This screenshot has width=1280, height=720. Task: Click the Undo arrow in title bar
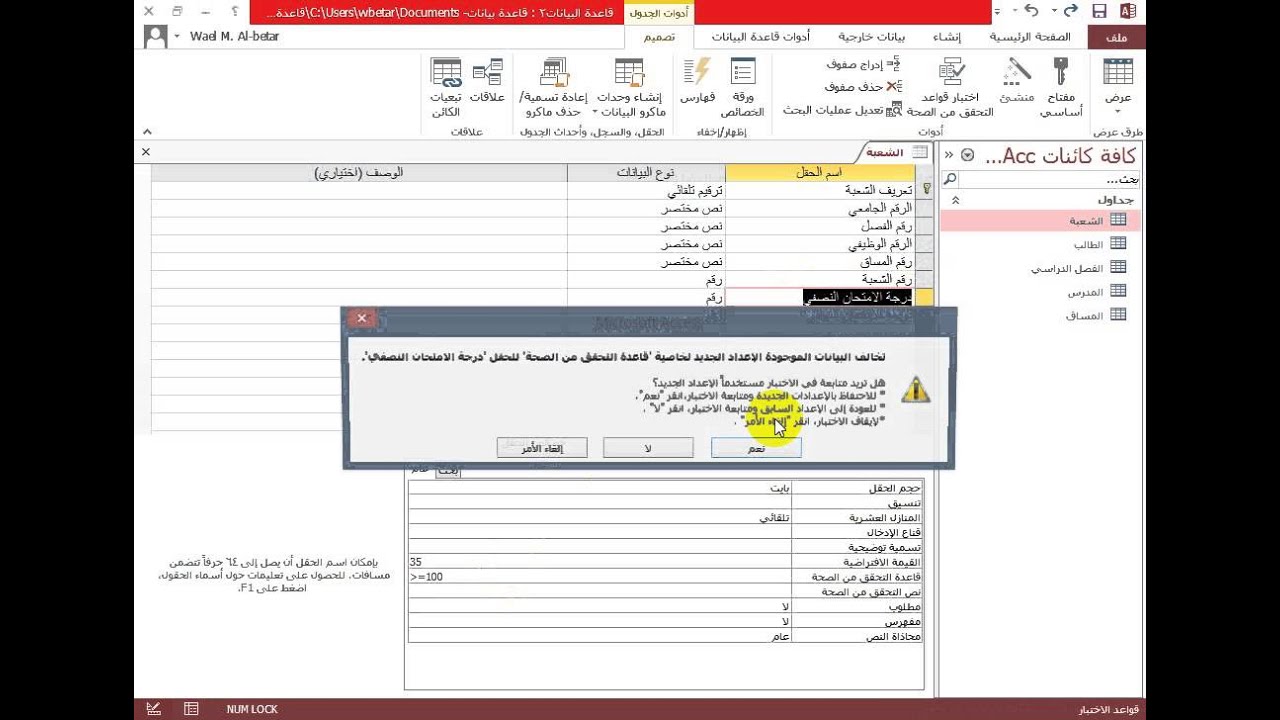point(1033,11)
